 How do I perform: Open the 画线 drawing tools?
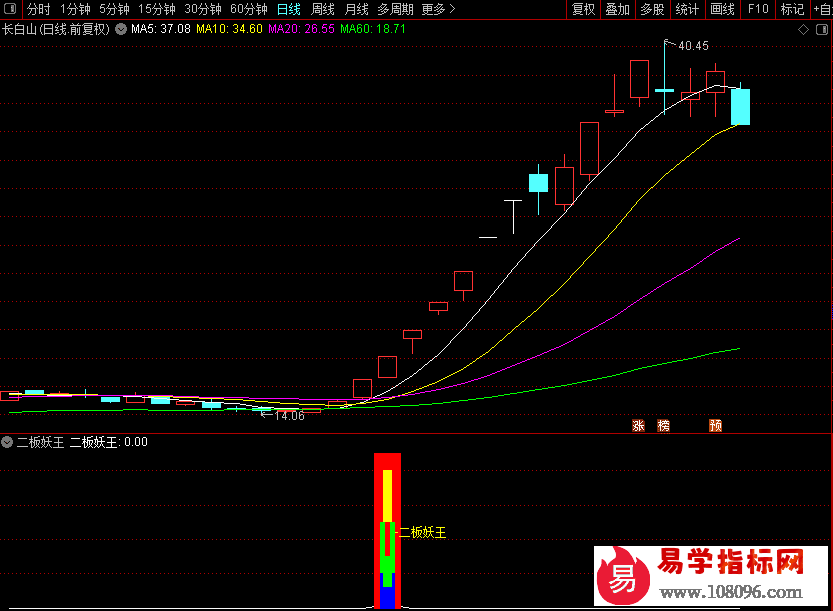coord(722,9)
